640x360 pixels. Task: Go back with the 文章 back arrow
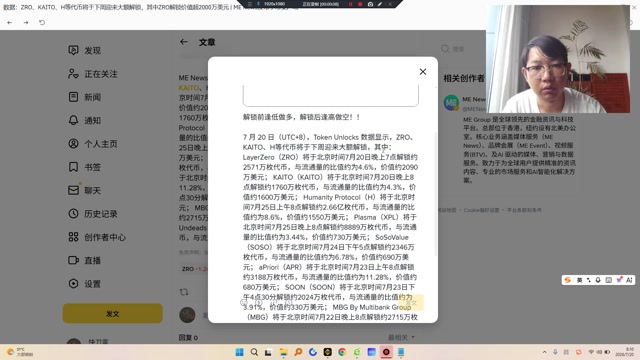tap(184, 42)
